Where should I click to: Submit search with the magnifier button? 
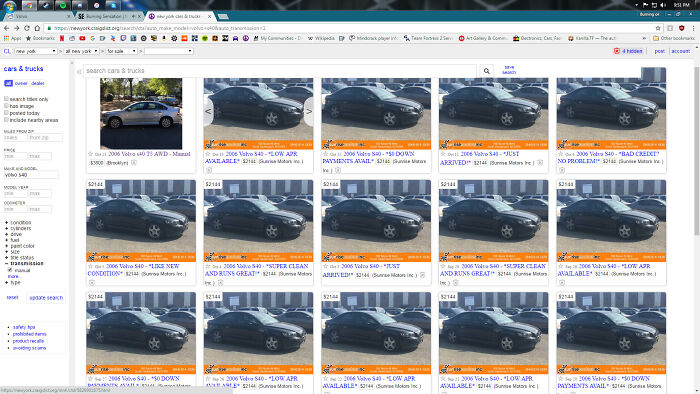[487, 71]
